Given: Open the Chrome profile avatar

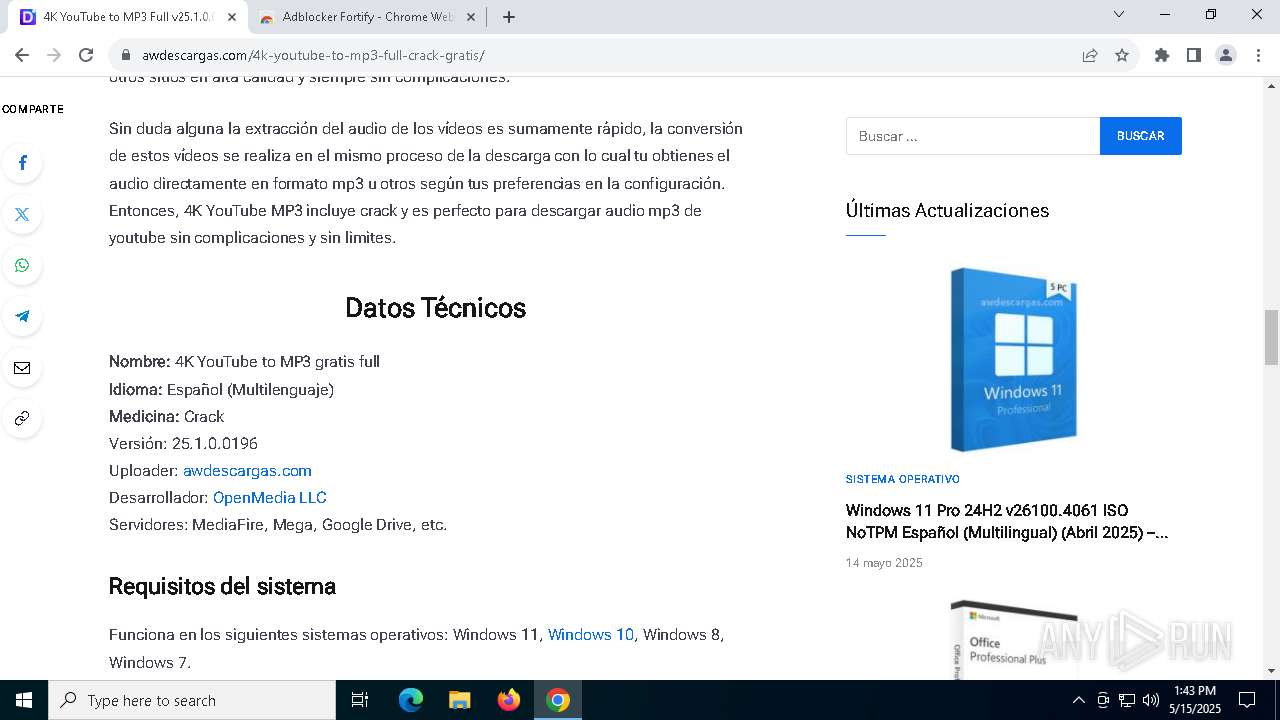Looking at the screenshot, I should pyautogui.click(x=1226, y=55).
